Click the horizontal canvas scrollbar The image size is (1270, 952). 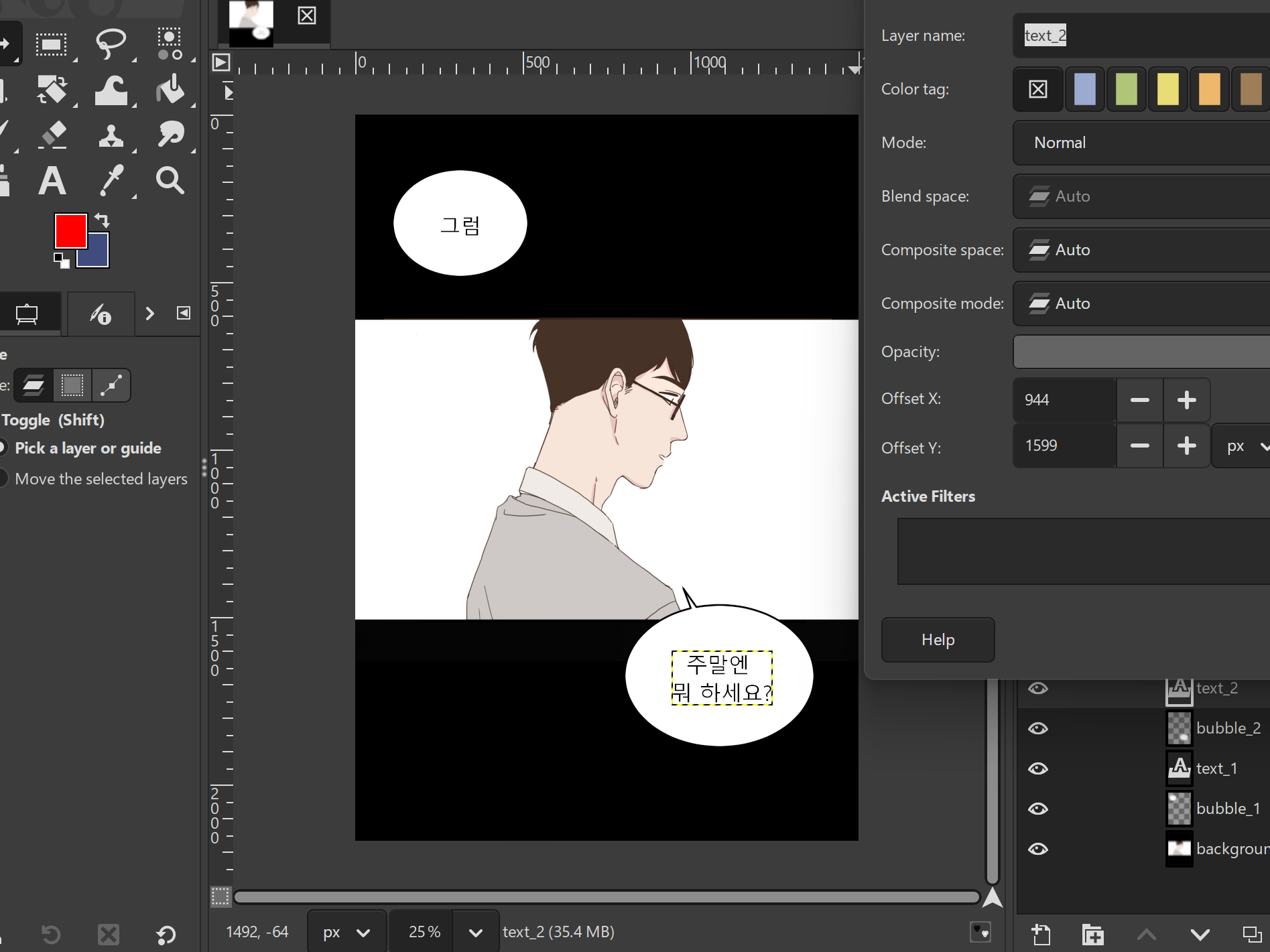coord(607,897)
